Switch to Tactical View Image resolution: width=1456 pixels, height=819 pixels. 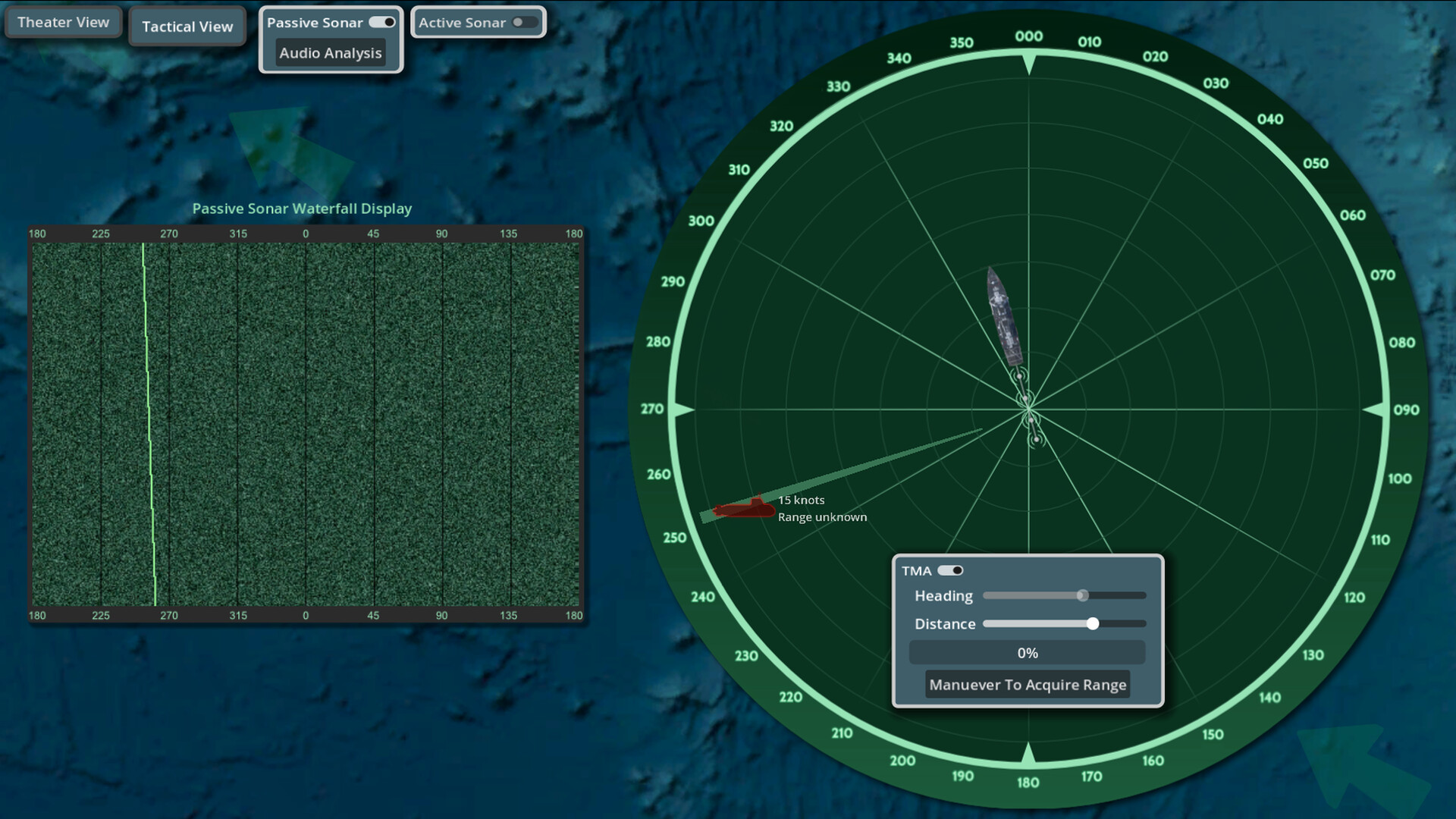click(187, 27)
